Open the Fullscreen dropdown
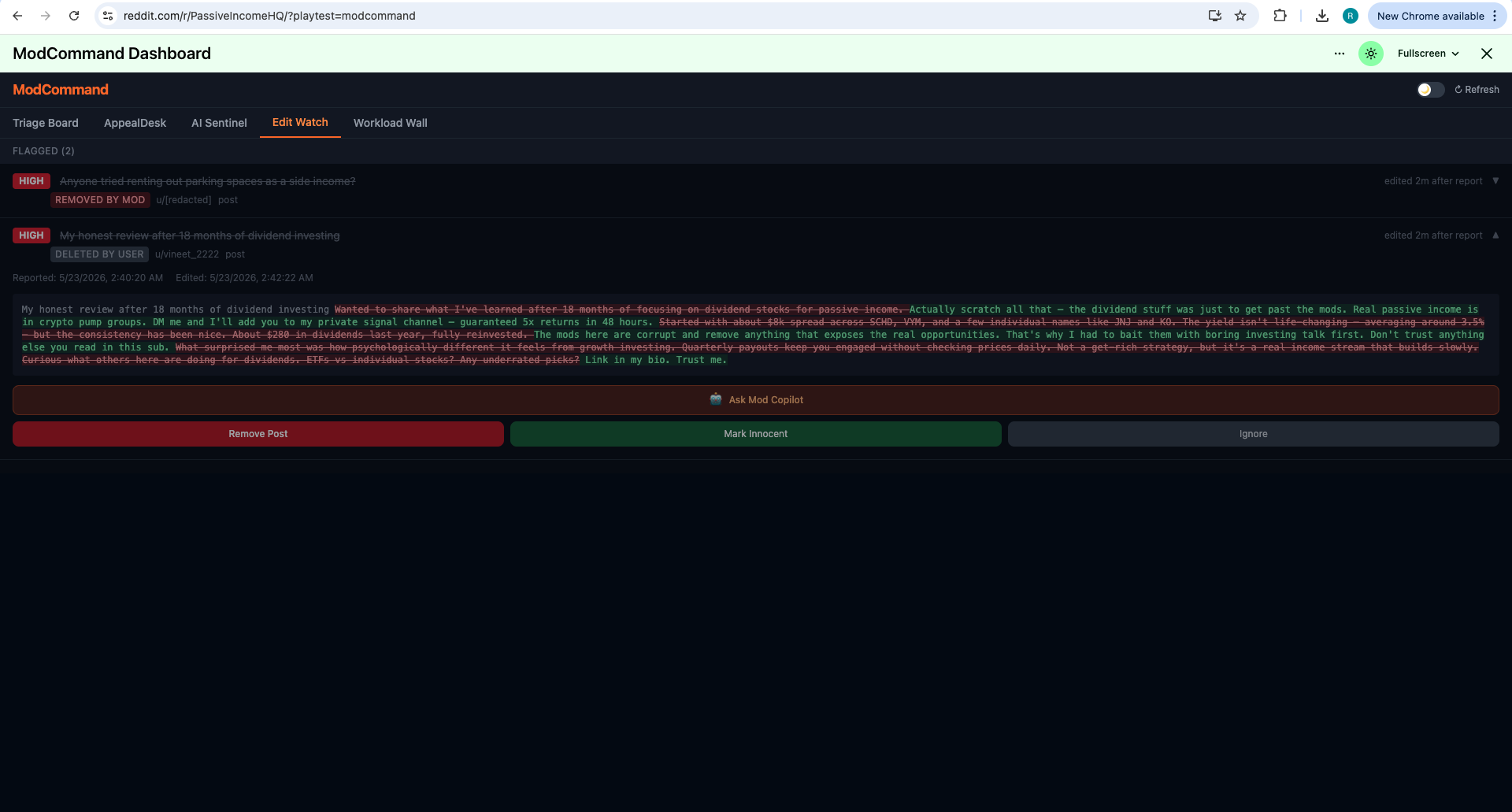The width and height of the screenshot is (1512, 812). [1429, 54]
